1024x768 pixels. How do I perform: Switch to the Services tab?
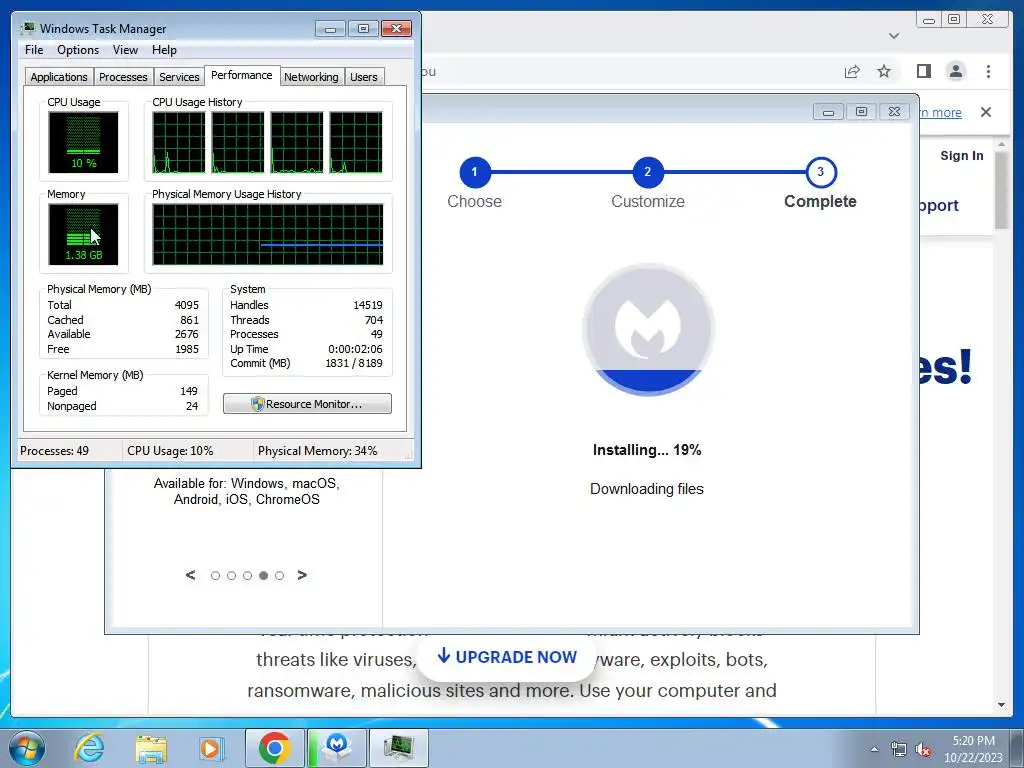[x=179, y=77]
